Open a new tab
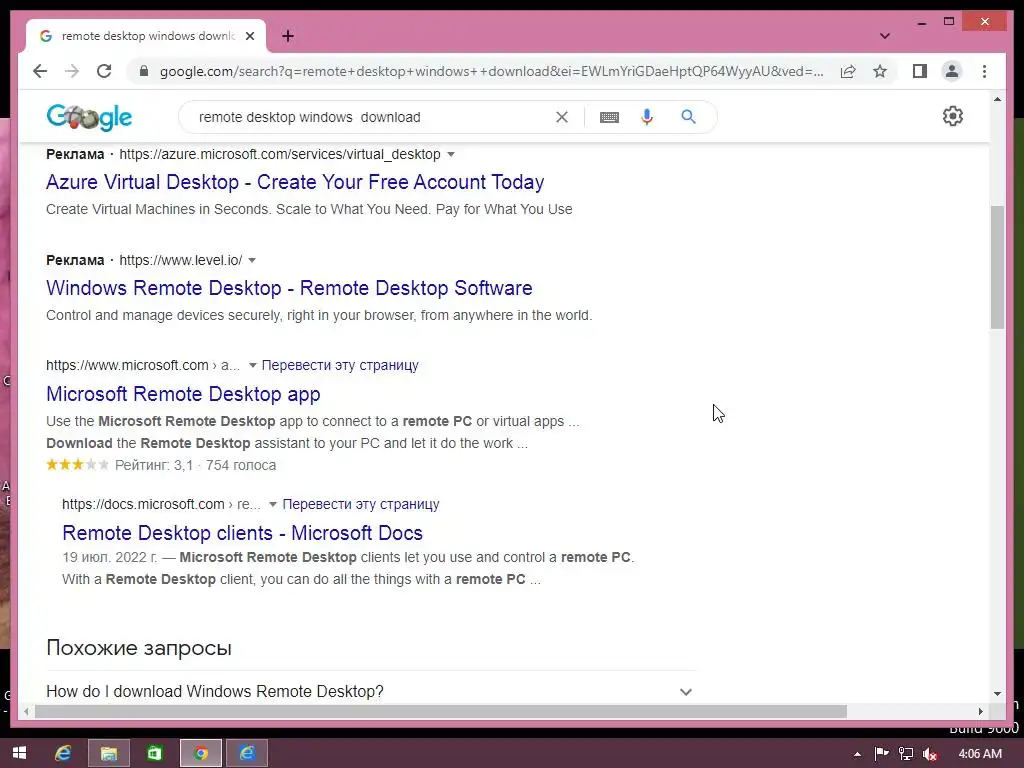1024x768 pixels. pyautogui.click(x=288, y=36)
